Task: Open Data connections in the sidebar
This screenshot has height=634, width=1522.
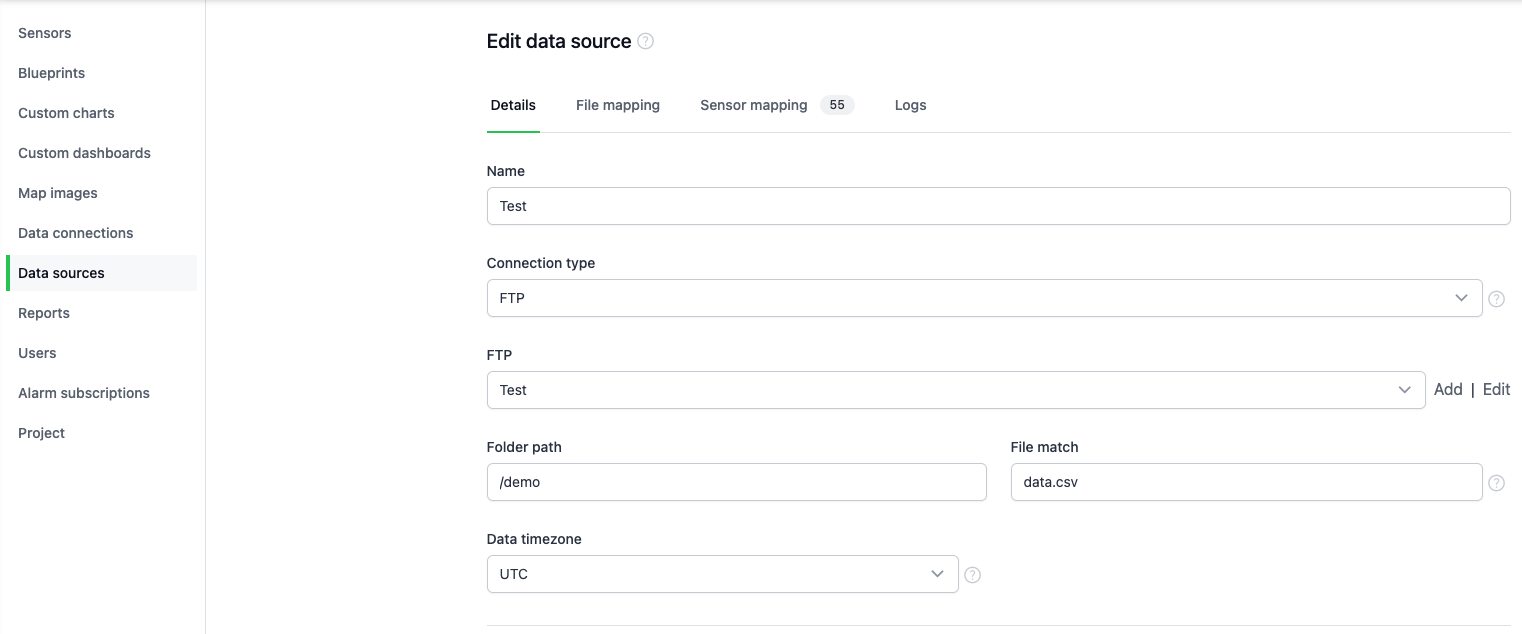Action: (x=75, y=233)
